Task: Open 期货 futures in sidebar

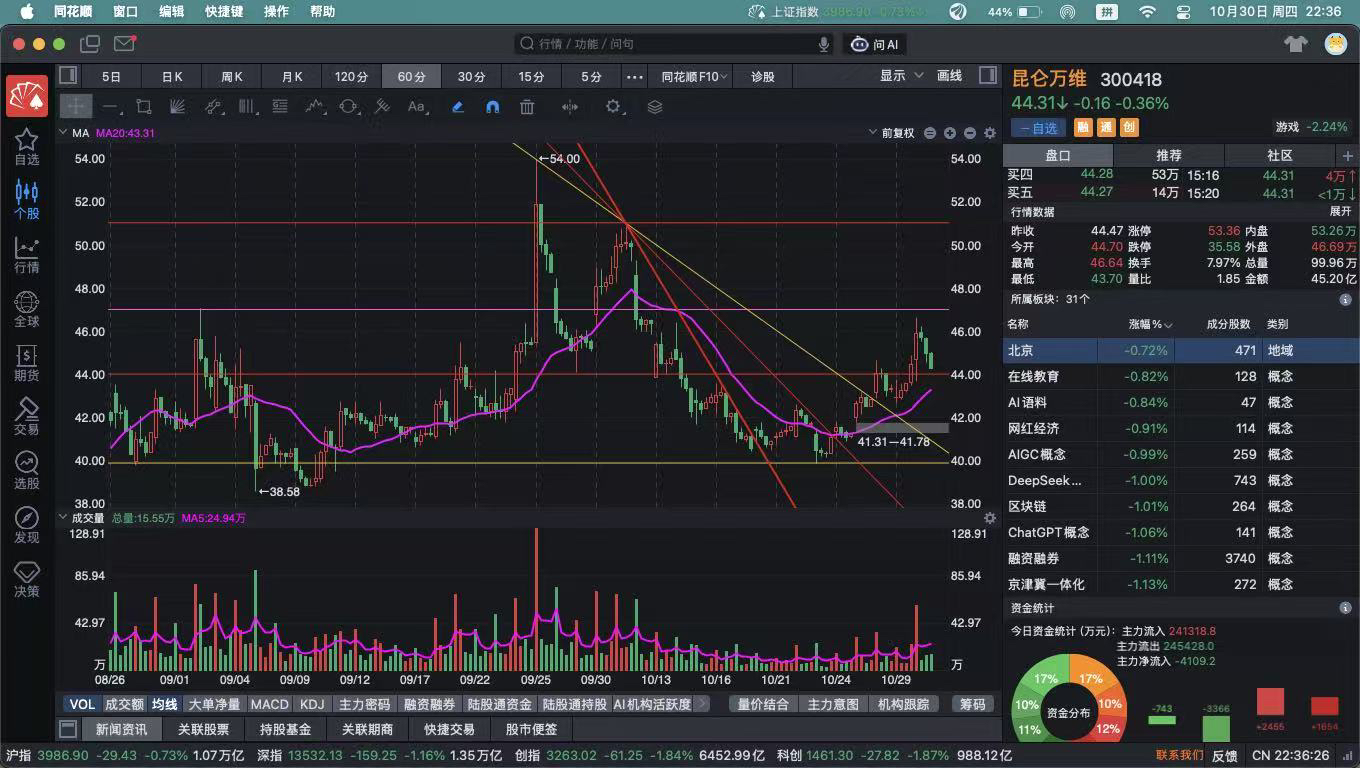Action: tap(27, 363)
